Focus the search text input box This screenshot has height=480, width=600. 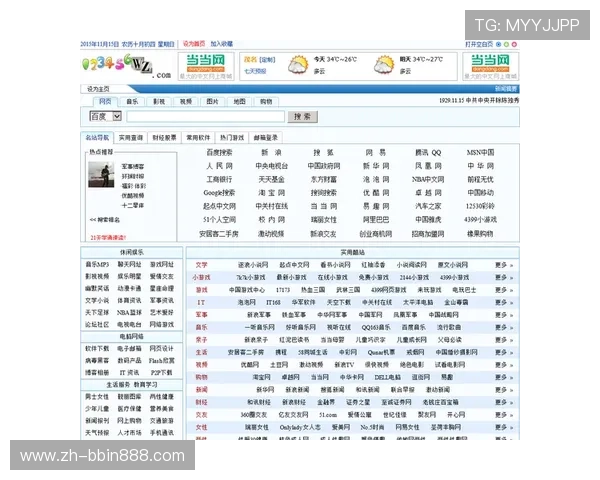coord(205,116)
